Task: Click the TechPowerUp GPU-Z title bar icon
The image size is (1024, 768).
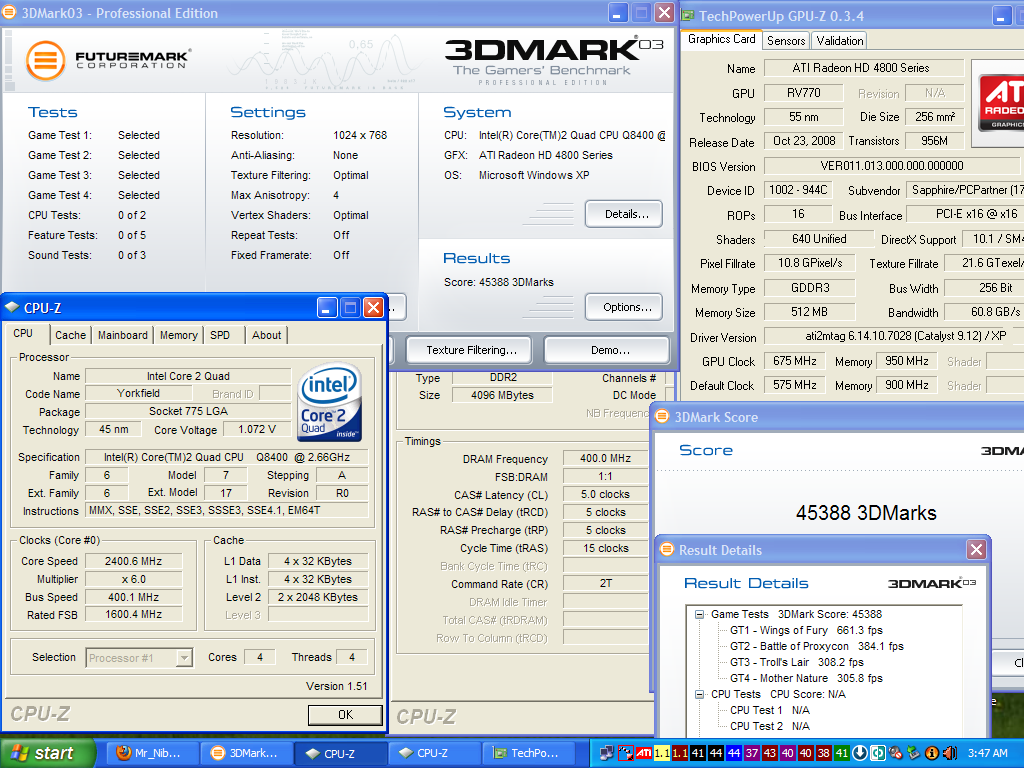Action: point(688,16)
